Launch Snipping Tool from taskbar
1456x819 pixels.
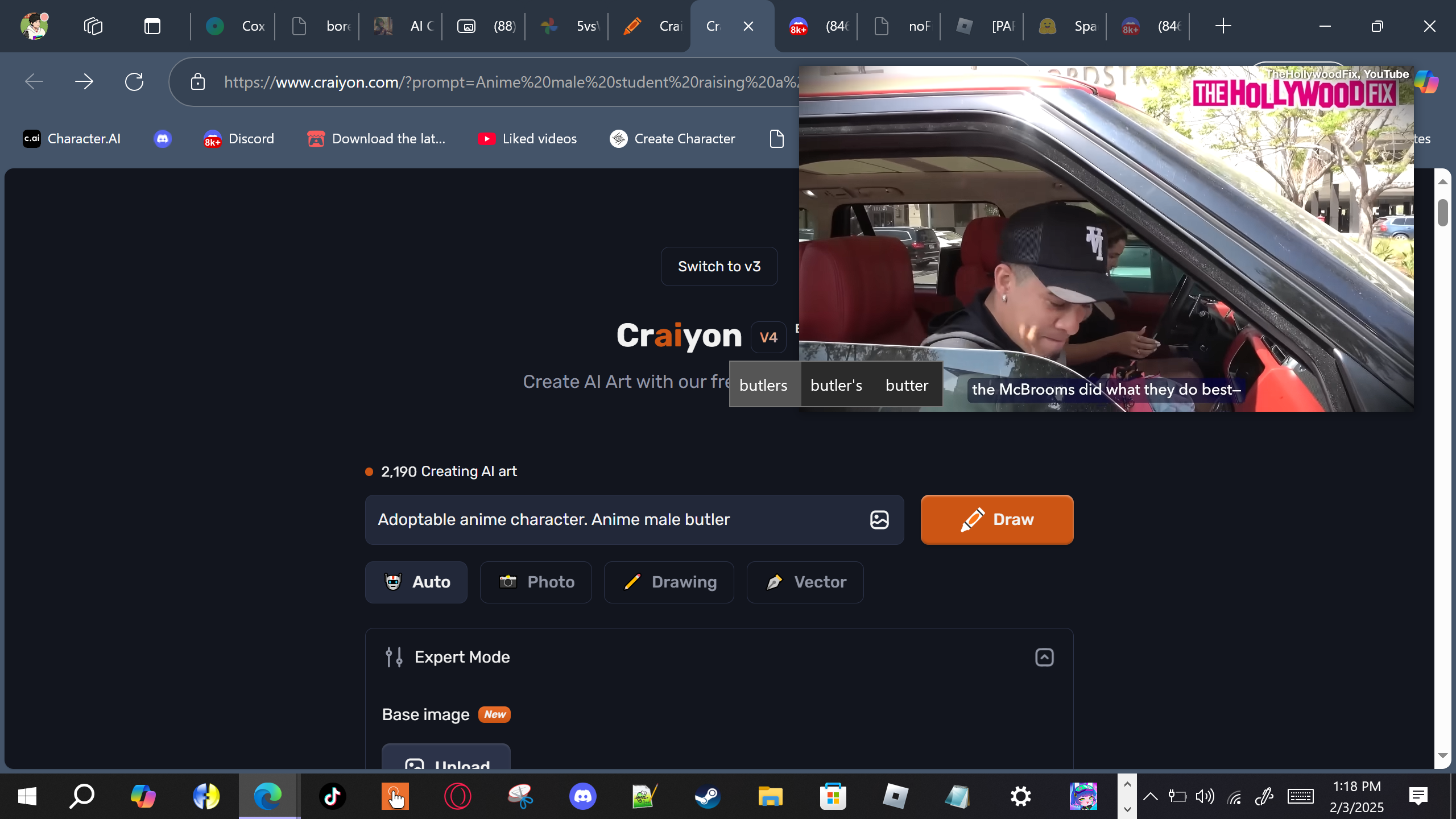coord(520,796)
